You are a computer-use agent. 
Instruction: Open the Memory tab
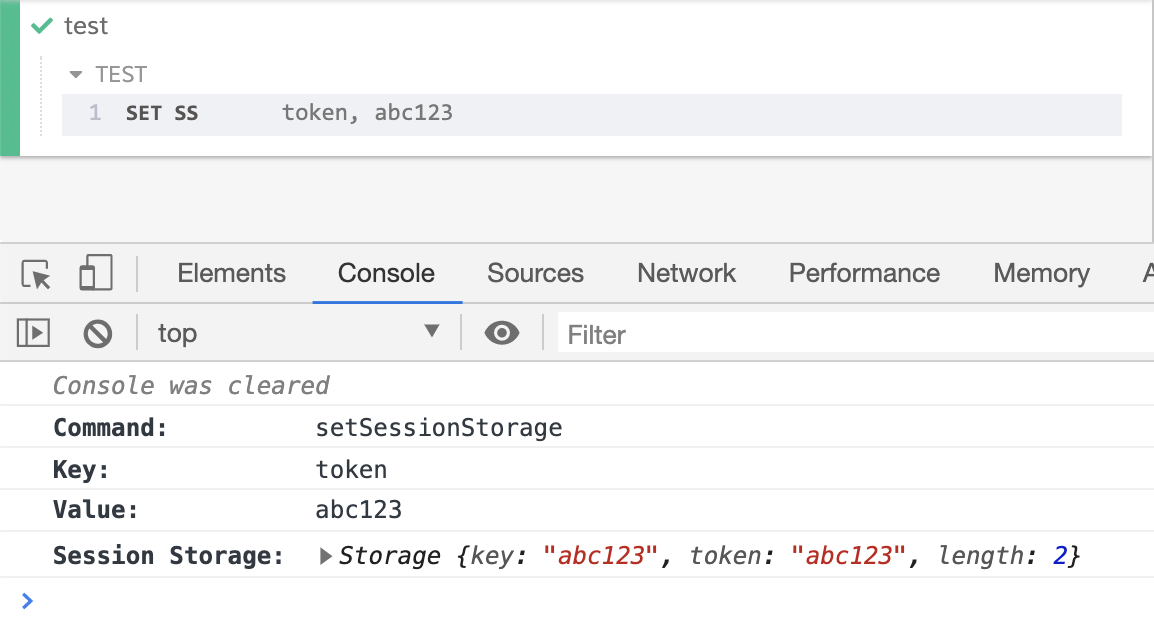1040,272
